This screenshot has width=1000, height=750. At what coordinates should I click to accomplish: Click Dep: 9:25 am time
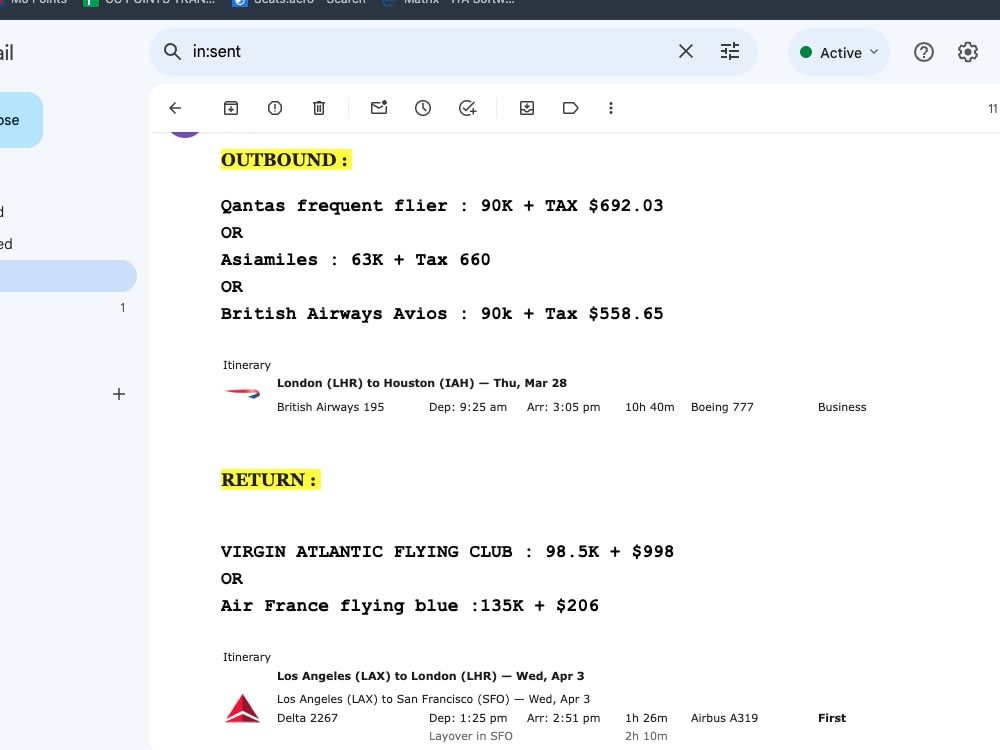468,407
